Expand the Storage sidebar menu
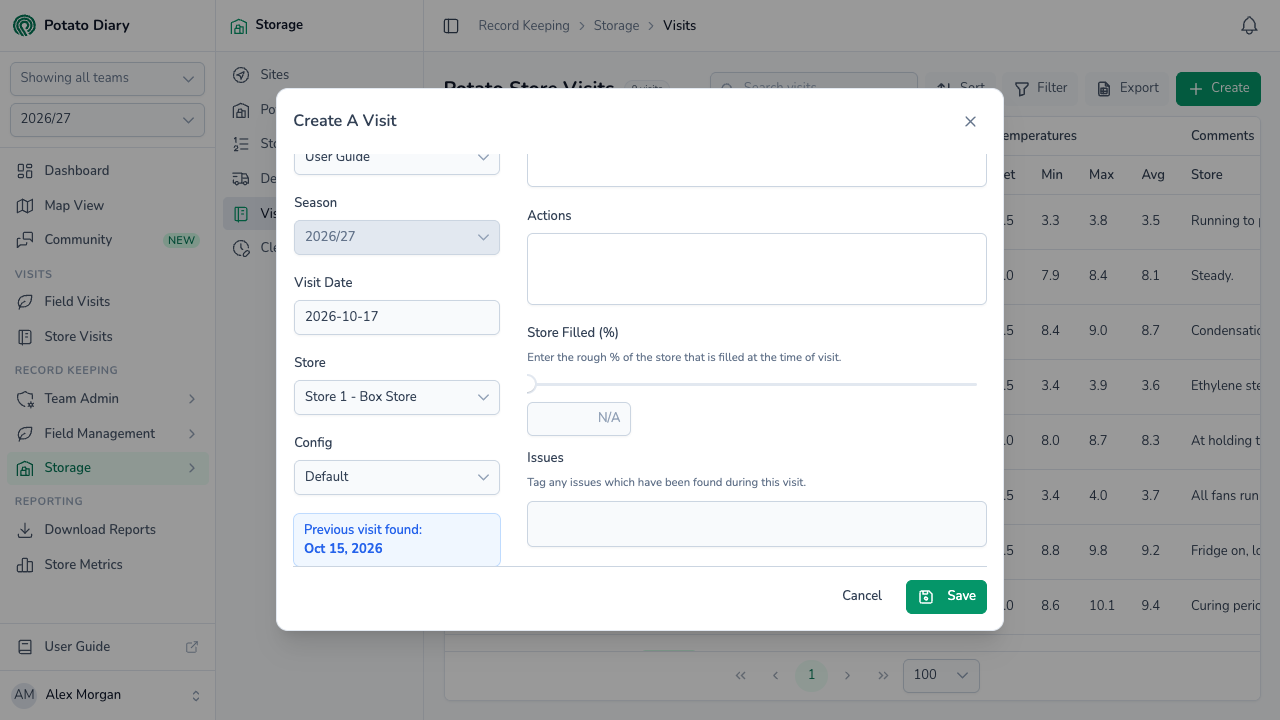 click(x=108, y=468)
